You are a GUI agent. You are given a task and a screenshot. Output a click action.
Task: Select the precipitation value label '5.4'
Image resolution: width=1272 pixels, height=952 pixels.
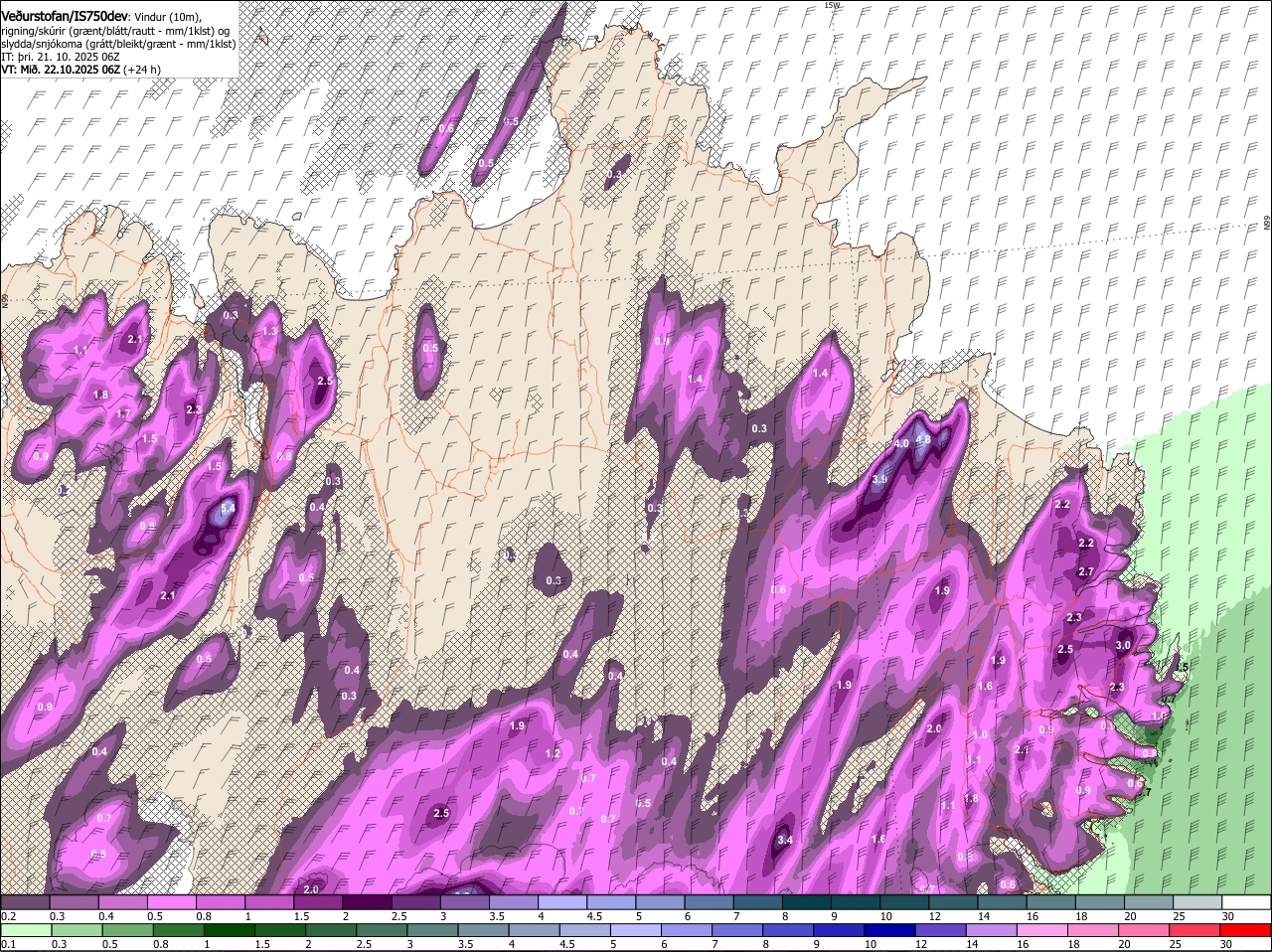point(227,508)
